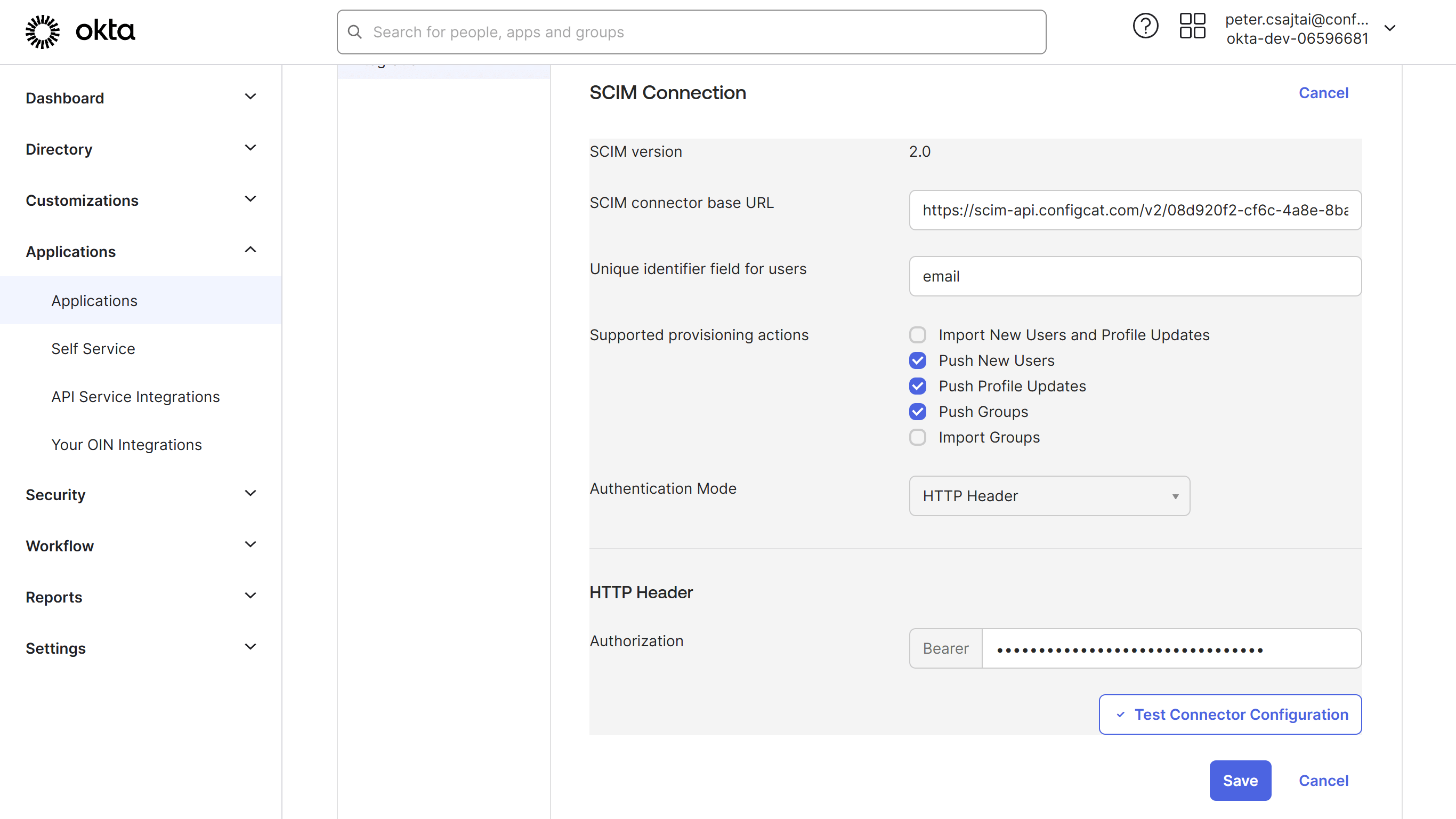Uncheck the Push Groups option

point(917,411)
